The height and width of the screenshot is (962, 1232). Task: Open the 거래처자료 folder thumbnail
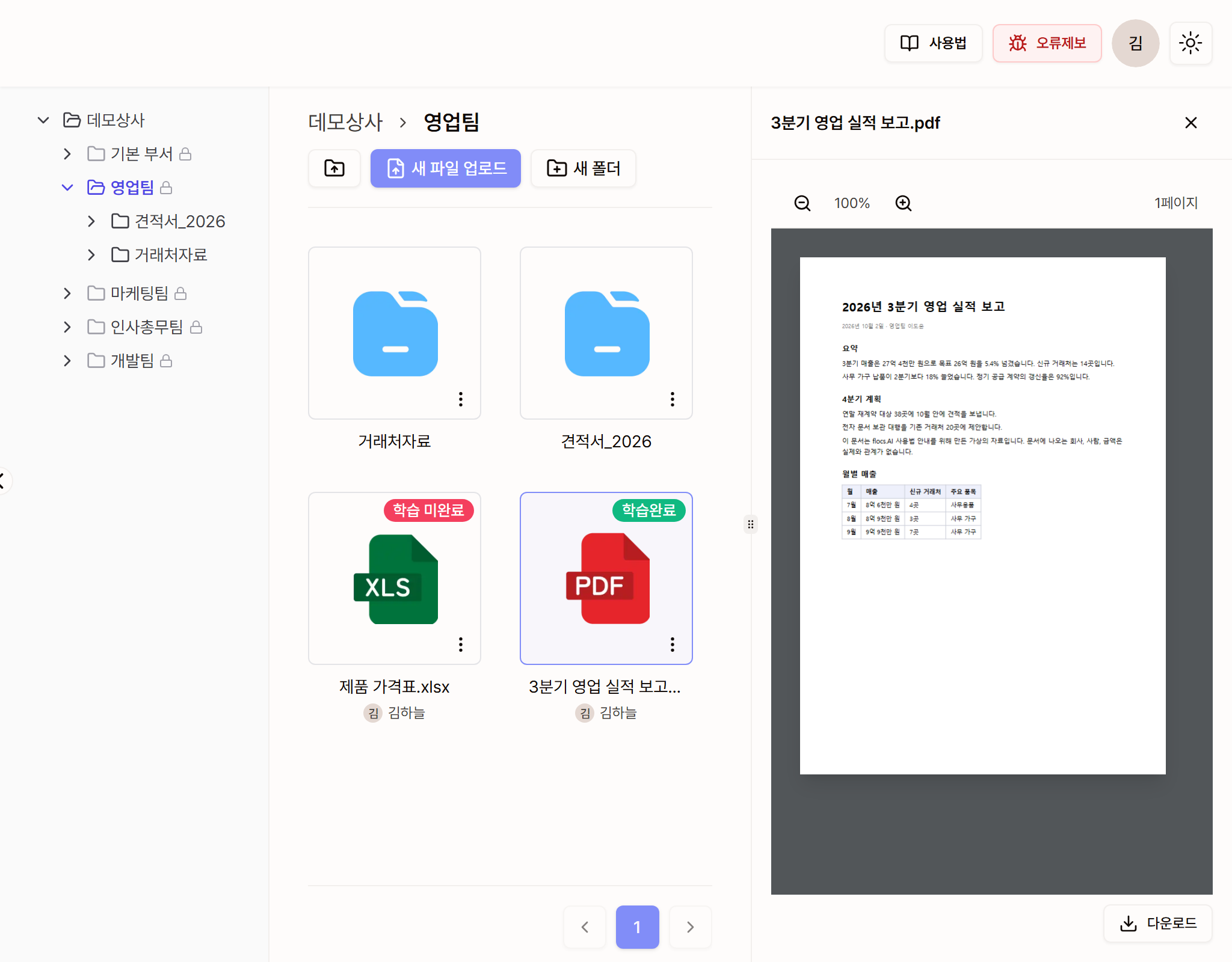(x=395, y=333)
